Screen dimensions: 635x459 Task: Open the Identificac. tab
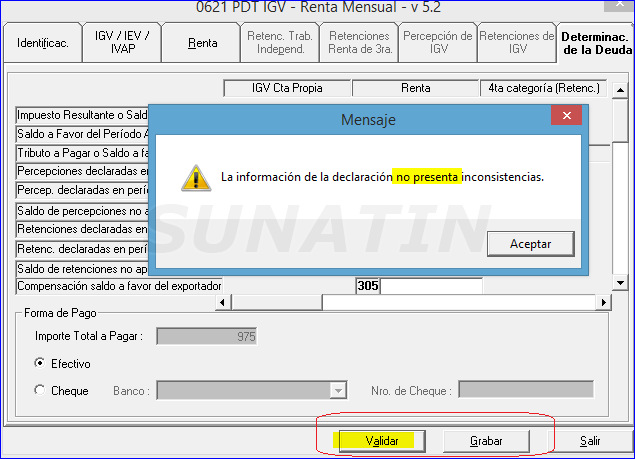43,43
